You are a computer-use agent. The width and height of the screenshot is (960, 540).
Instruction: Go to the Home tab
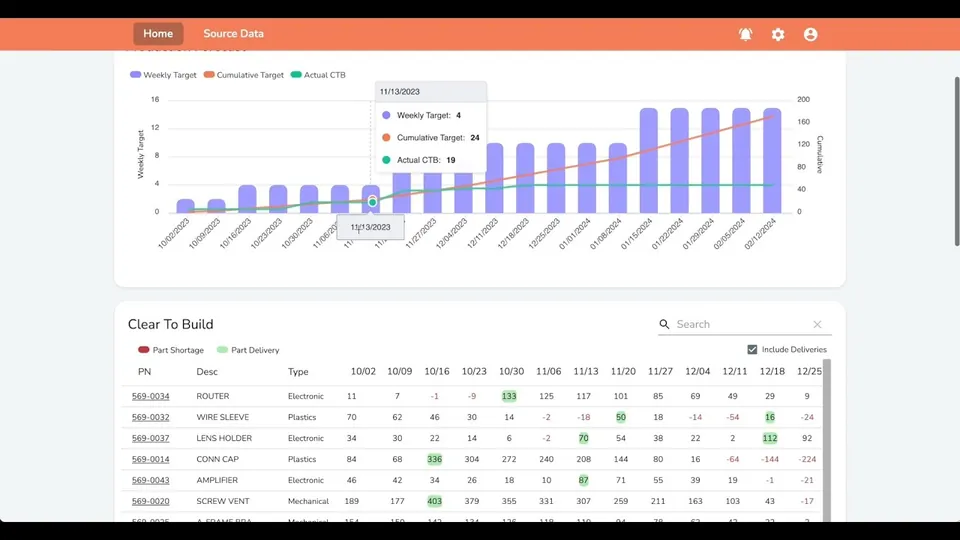click(158, 34)
